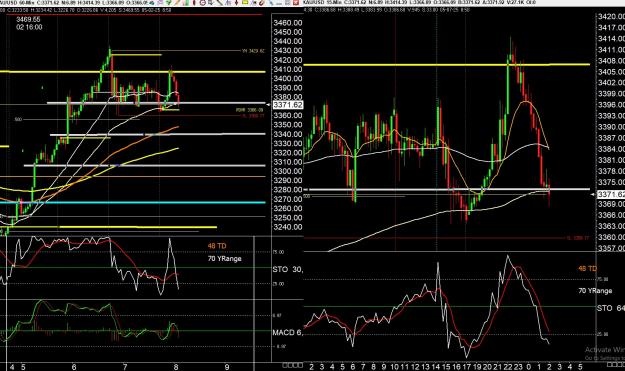Click the 3410.00 price label on left chart axis

coord(287,69)
